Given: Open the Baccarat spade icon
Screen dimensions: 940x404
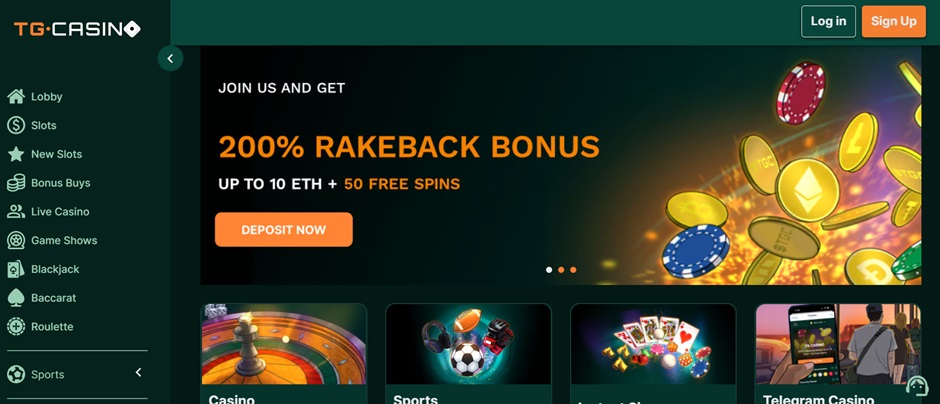Looking at the screenshot, I should click(x=16, y=298).
